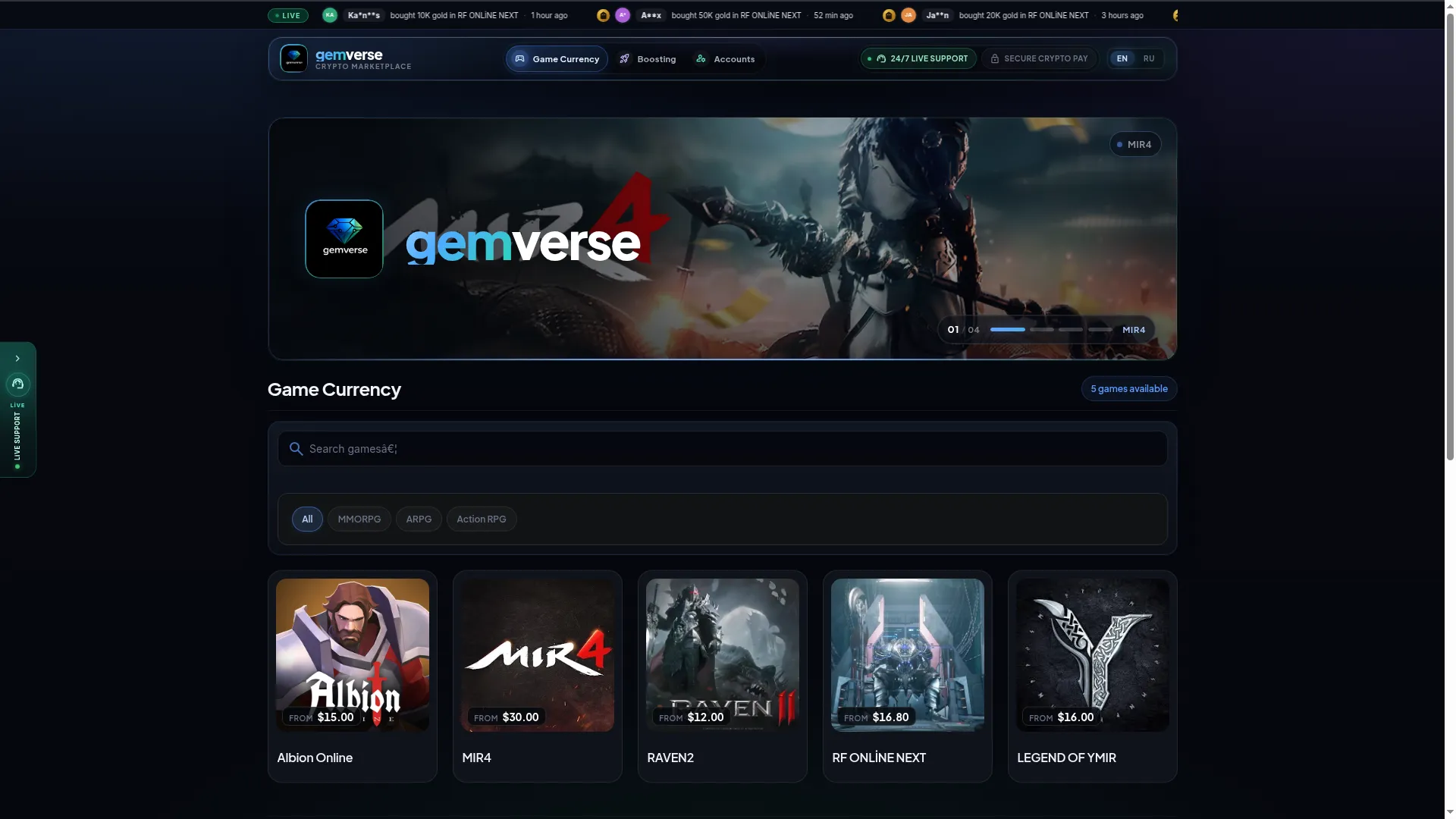This screenshot has width=1456, height=819.
Task: Click the search magnifier icon
Action: pyautogui.click(x=297, y=449)
